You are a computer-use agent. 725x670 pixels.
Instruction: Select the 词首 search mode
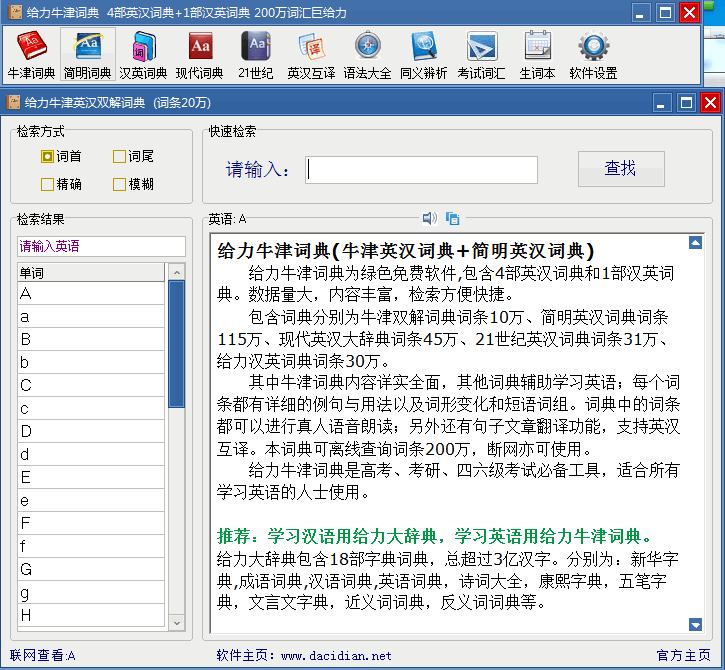click(x=61, y=156)
